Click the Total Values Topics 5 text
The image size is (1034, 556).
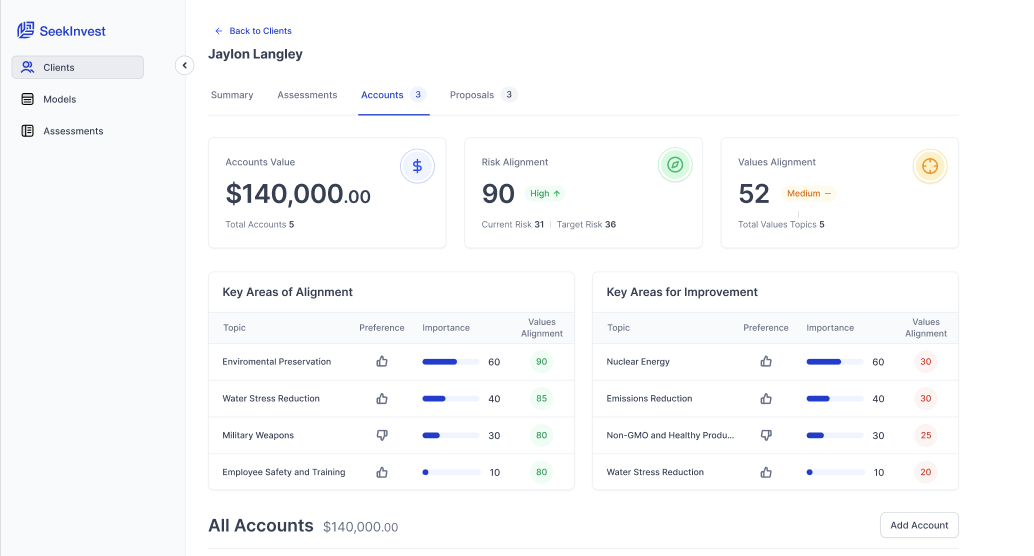[x=781, y=224]
